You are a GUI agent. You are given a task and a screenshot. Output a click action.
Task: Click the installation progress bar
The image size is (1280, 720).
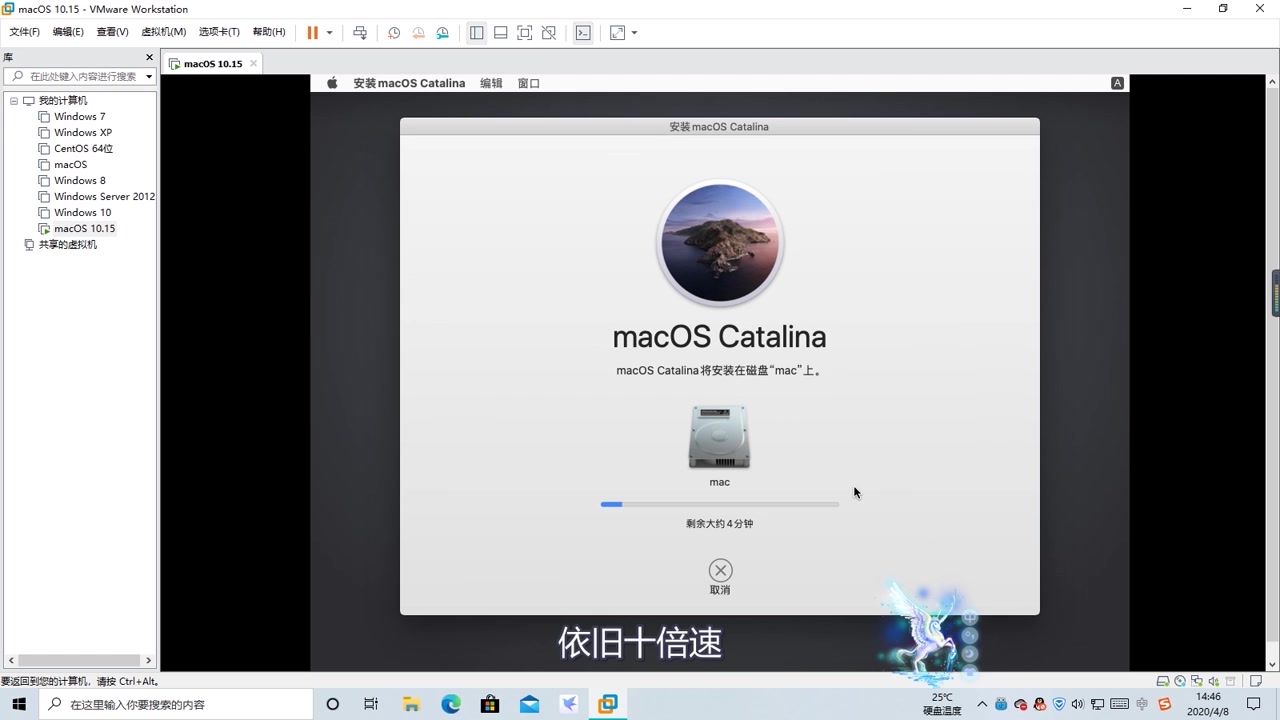point(719,504)
